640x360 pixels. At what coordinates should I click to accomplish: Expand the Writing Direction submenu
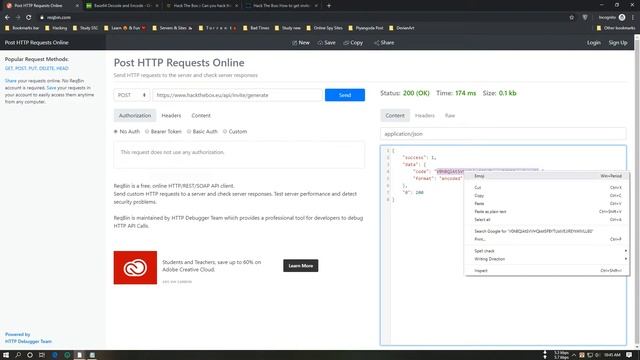click(x=547, y=259)
